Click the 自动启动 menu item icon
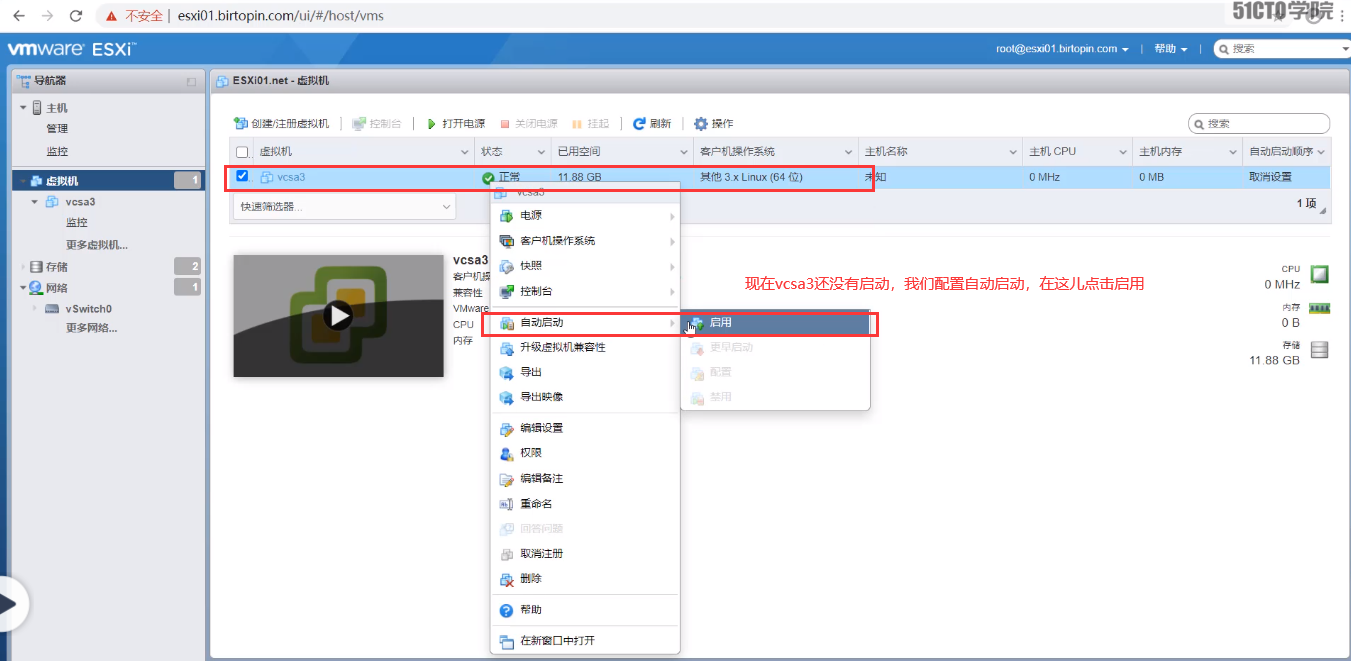 tap(506, 323)
